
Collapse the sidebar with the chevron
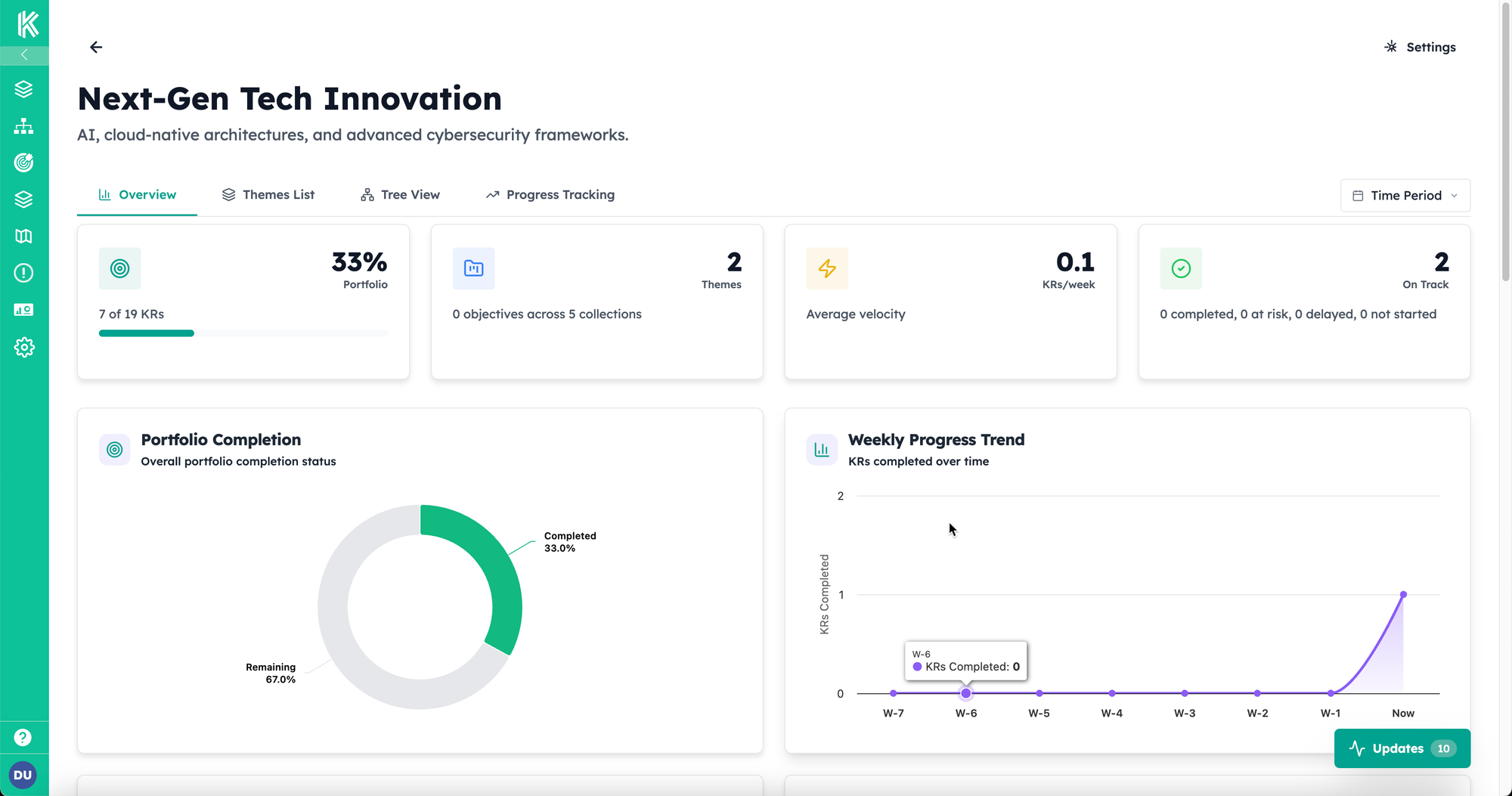click(24, 54)
